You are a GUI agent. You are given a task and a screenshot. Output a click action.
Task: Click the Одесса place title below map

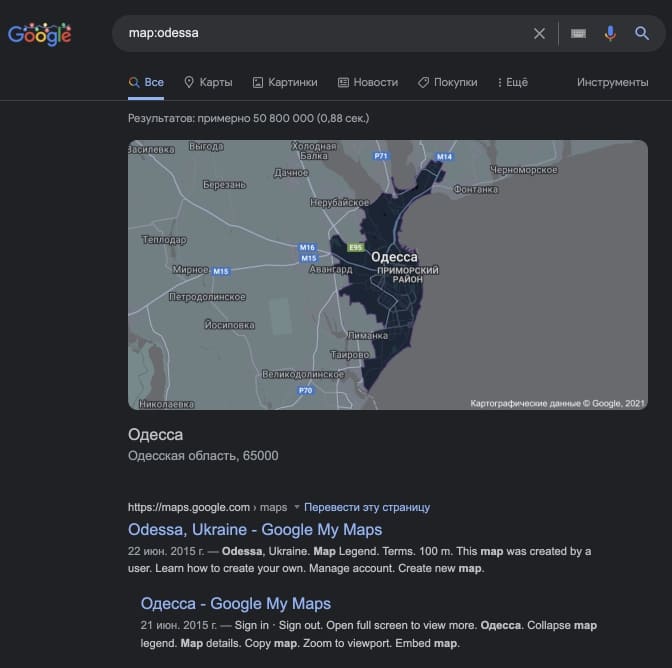[x=156, y=434]
